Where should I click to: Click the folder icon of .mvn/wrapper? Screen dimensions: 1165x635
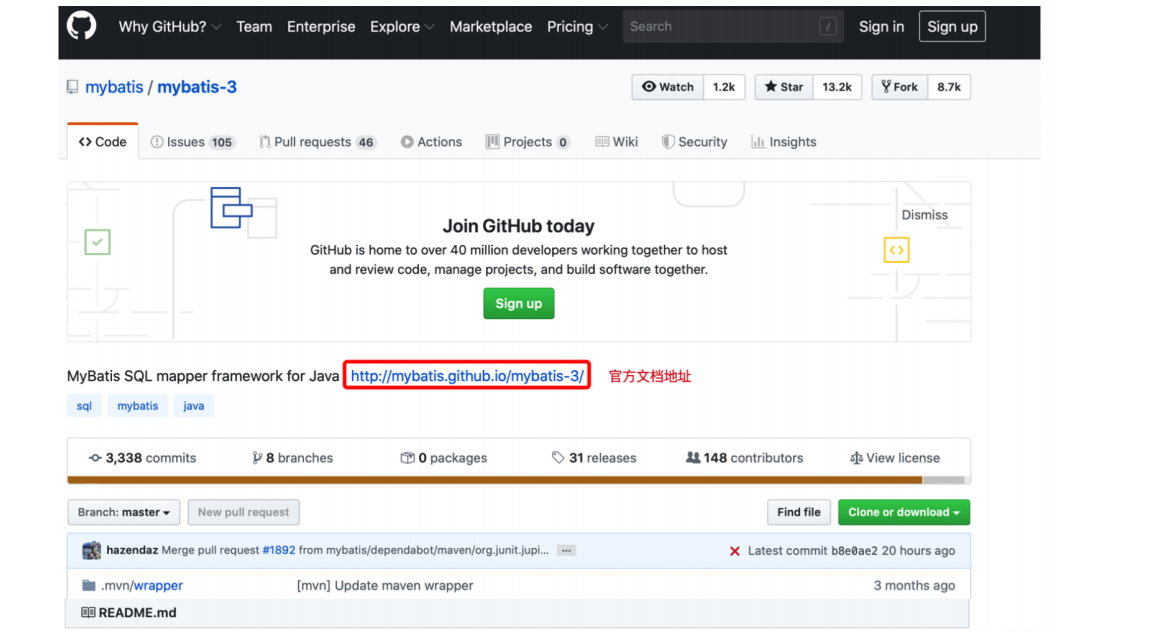(88, 585)
